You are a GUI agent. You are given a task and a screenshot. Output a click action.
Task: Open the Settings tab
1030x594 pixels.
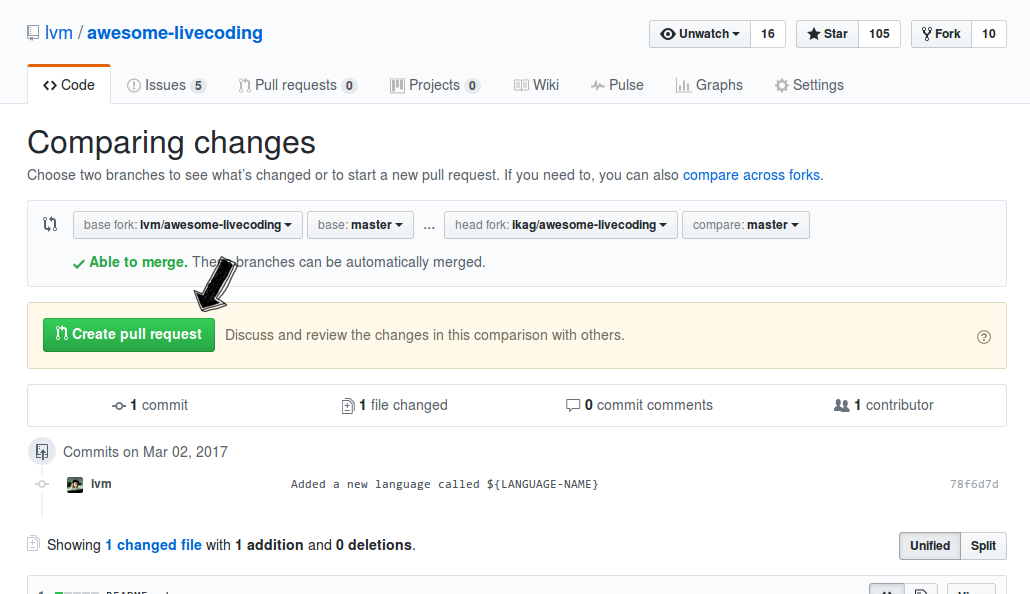coord(809,85)
